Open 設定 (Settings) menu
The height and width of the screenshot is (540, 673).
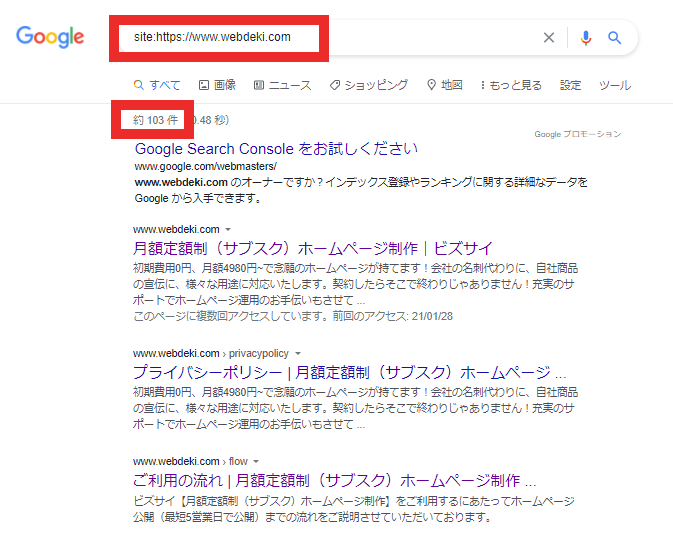coord(570,85)
